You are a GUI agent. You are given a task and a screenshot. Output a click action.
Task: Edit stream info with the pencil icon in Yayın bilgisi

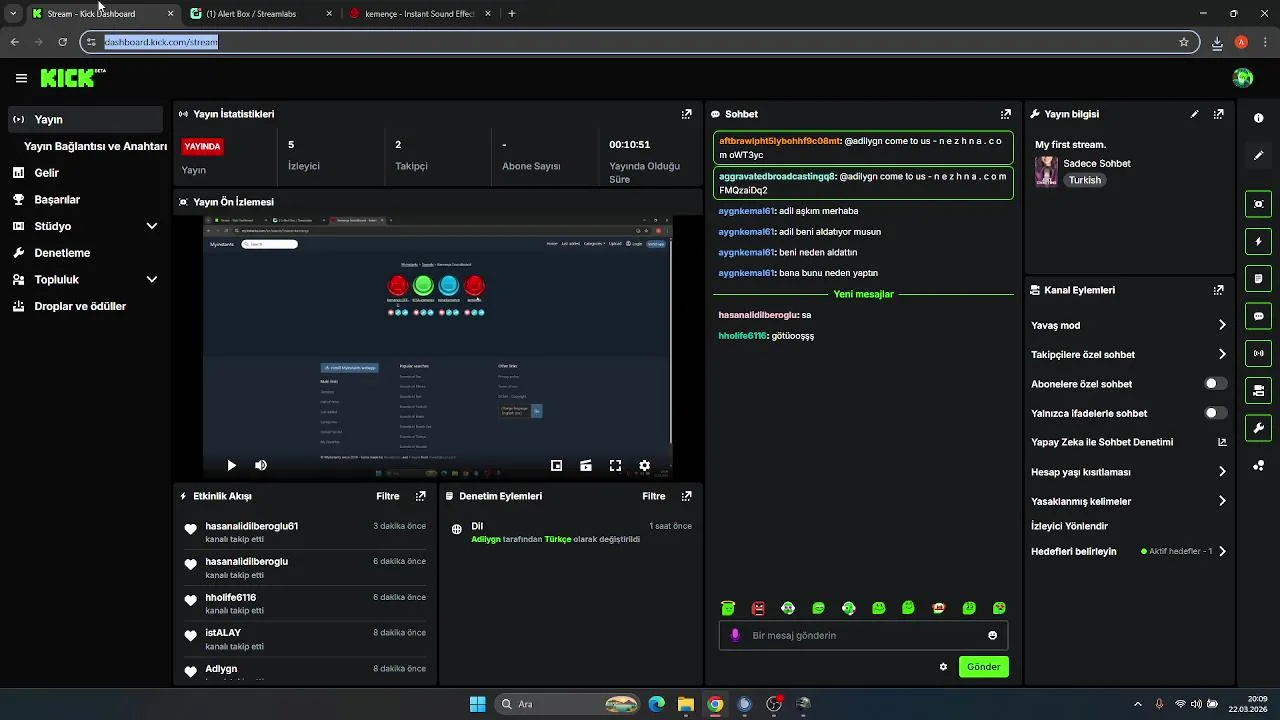click(x=1194, y=114)
